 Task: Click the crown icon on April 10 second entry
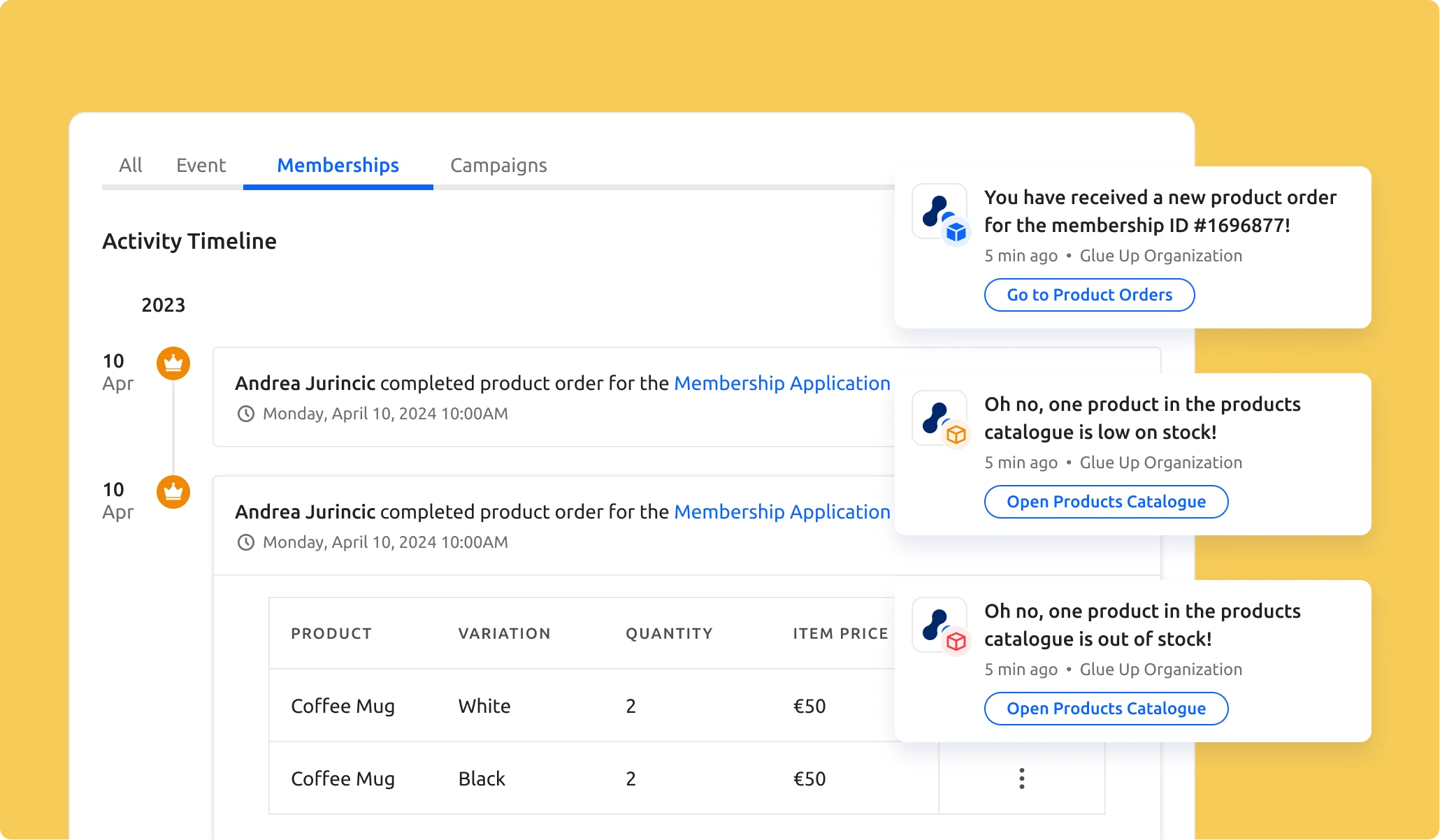coord(172,490)
